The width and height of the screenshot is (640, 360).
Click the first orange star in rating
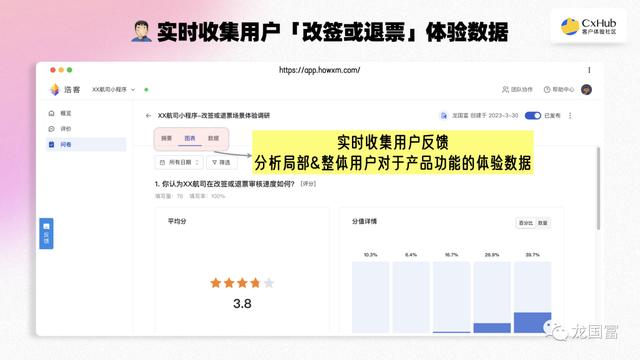[216, 282]
